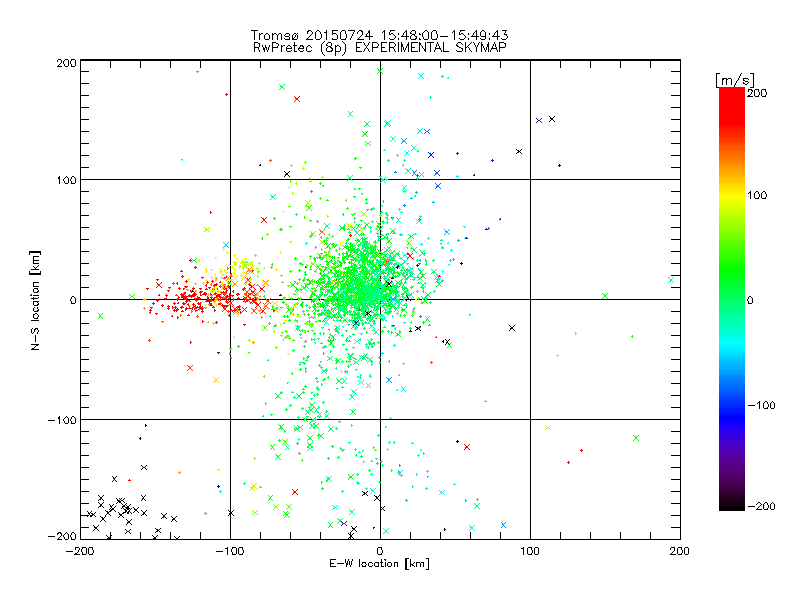Click the colorbar '-200' tick label
The image size is (800, 600).
point(761,506)
